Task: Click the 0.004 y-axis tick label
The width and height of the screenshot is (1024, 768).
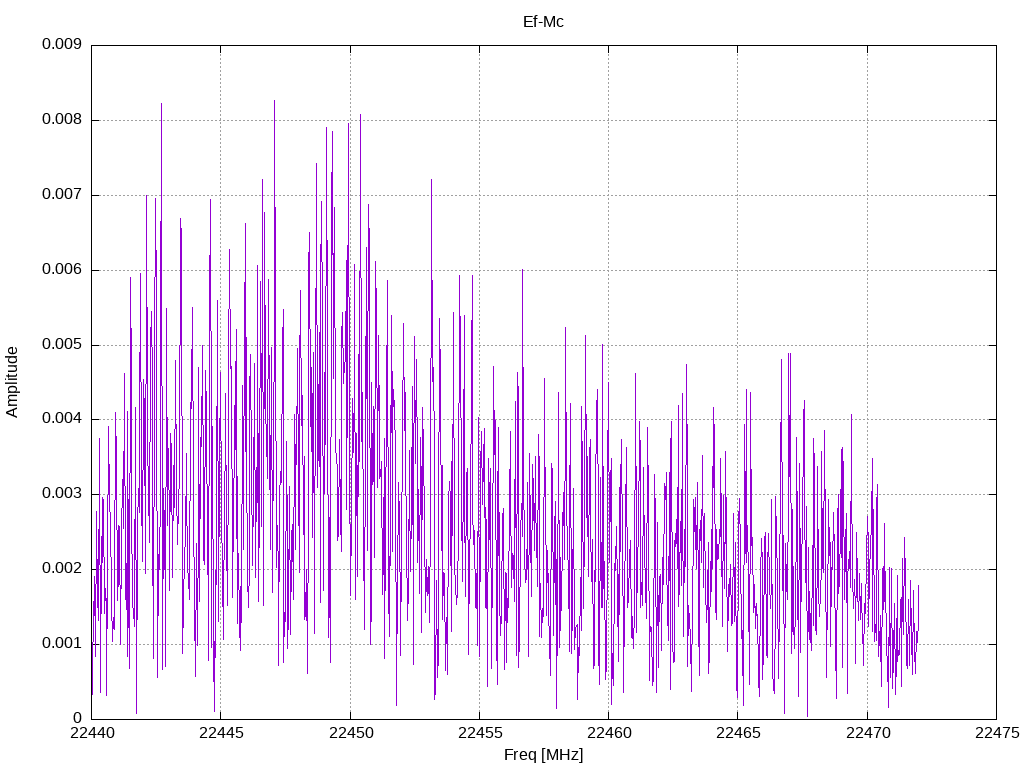Action: point(61,419)
